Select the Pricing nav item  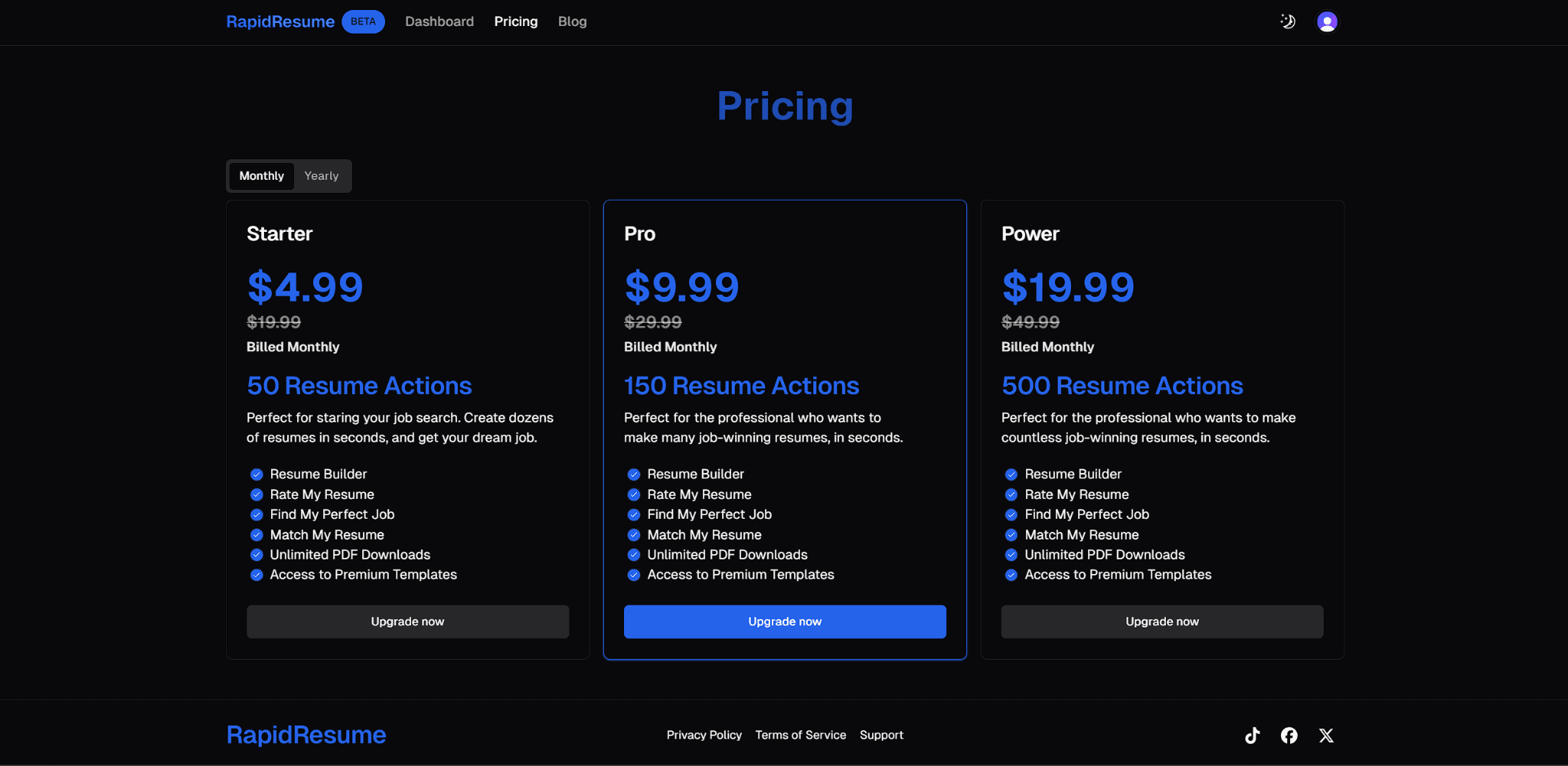(x=516, y=21)
